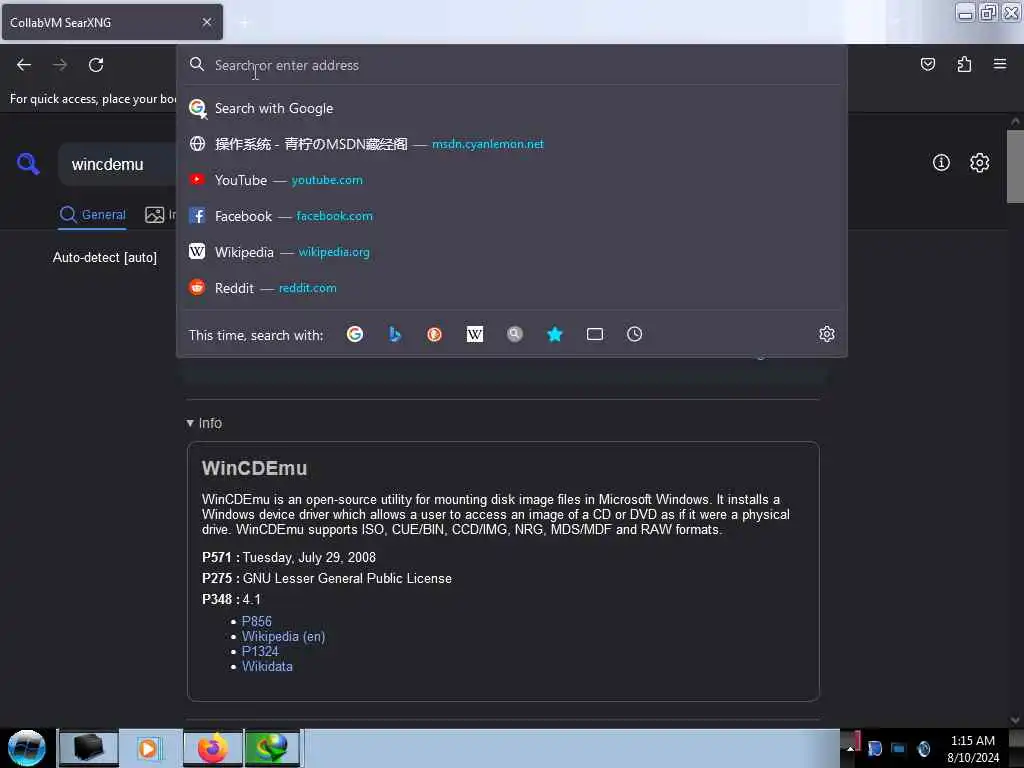Viewport: 1024px width, 768px height.
Task: Go back with the browser back arrow
Action: pyautogui.click(x=24, y=65)
